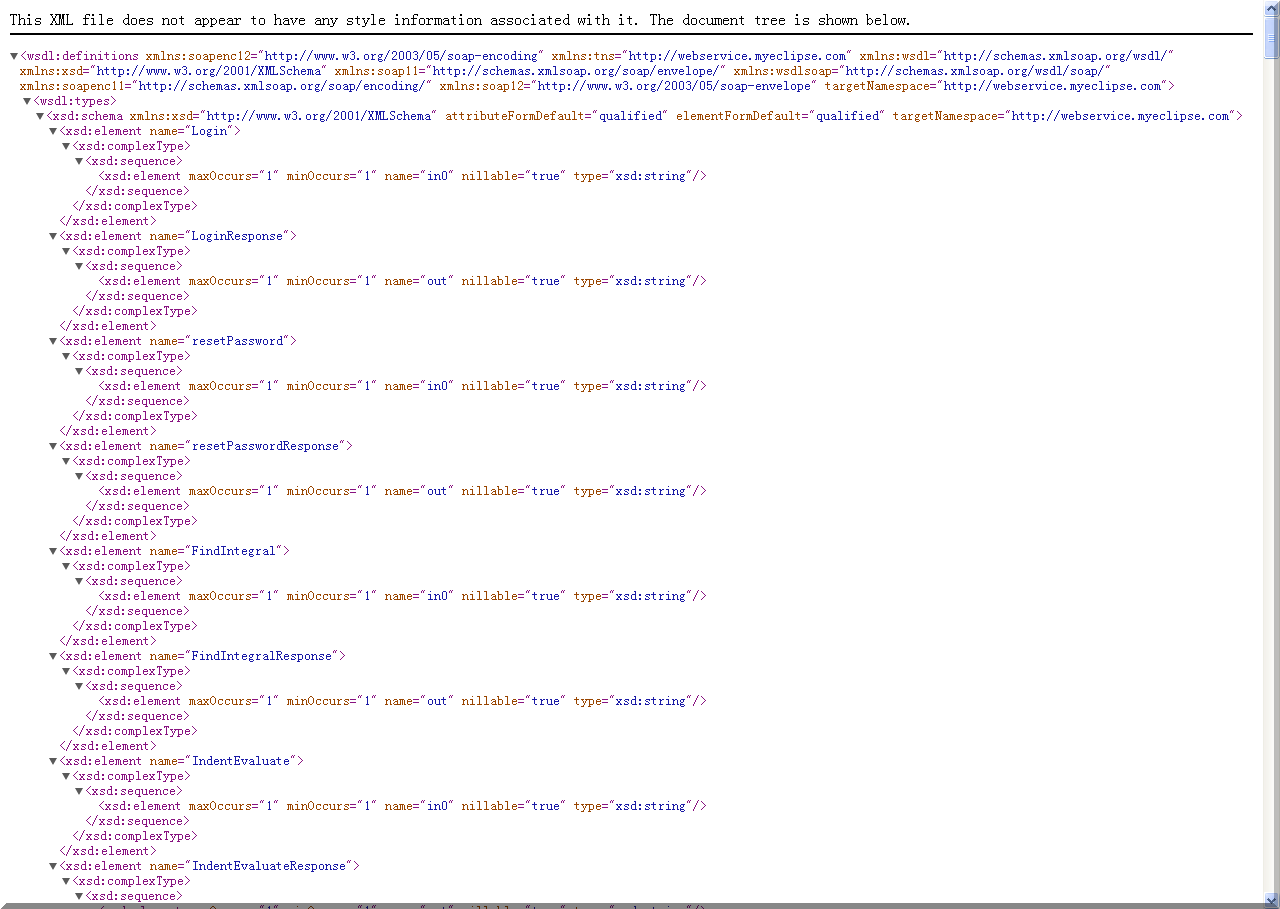Screen dimensions: 1280x909
Task: Click the vertical scrollbar thumb
Action: pos(1271,37)
